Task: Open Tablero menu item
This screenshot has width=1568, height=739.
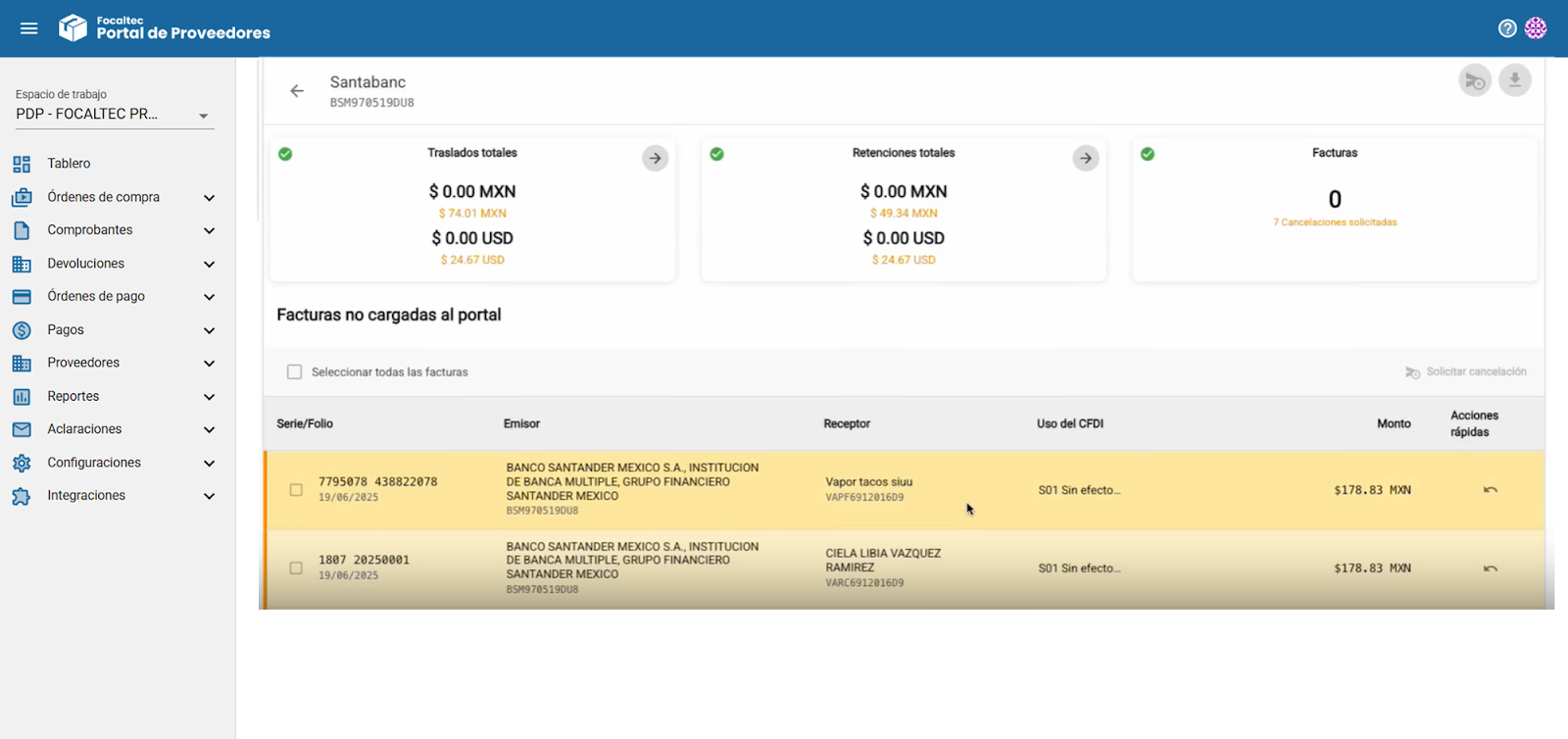Action: pyautogui.click(x=69, y=164)
